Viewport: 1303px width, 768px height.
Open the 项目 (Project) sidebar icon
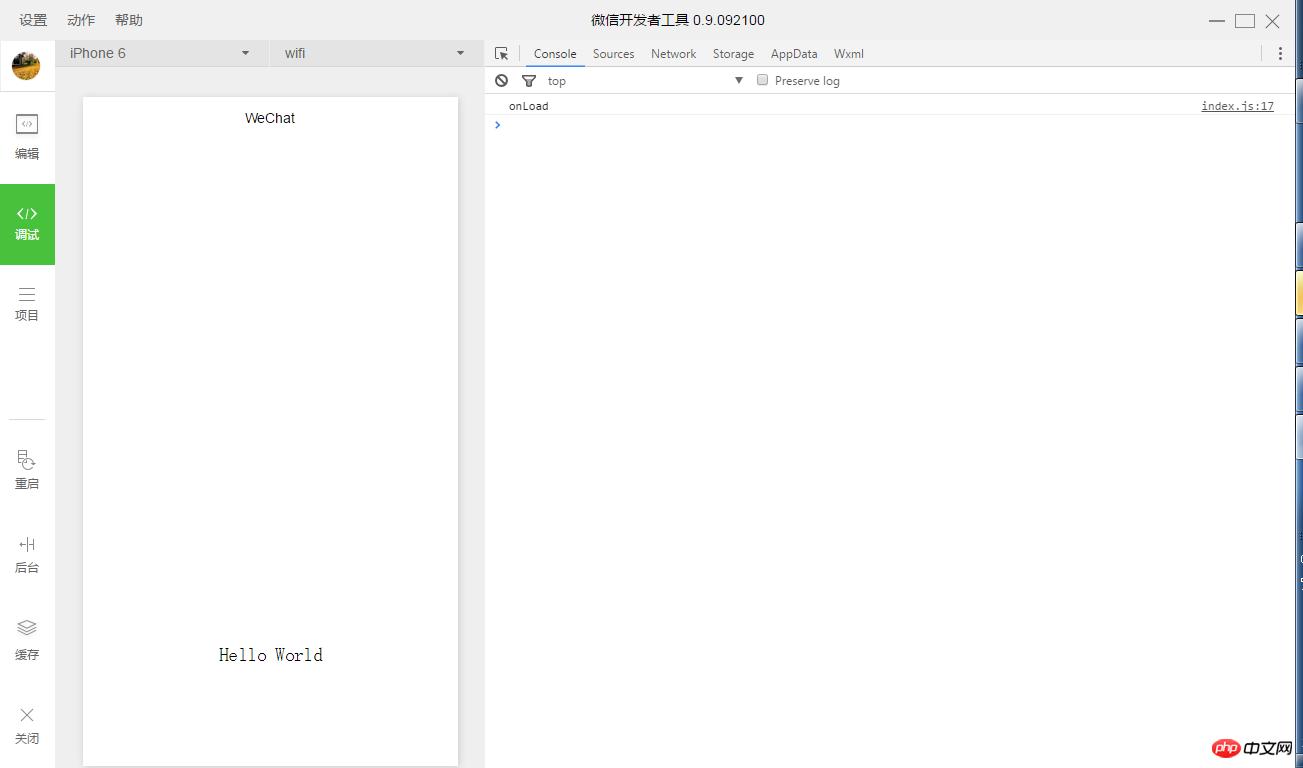click(27, 294)
